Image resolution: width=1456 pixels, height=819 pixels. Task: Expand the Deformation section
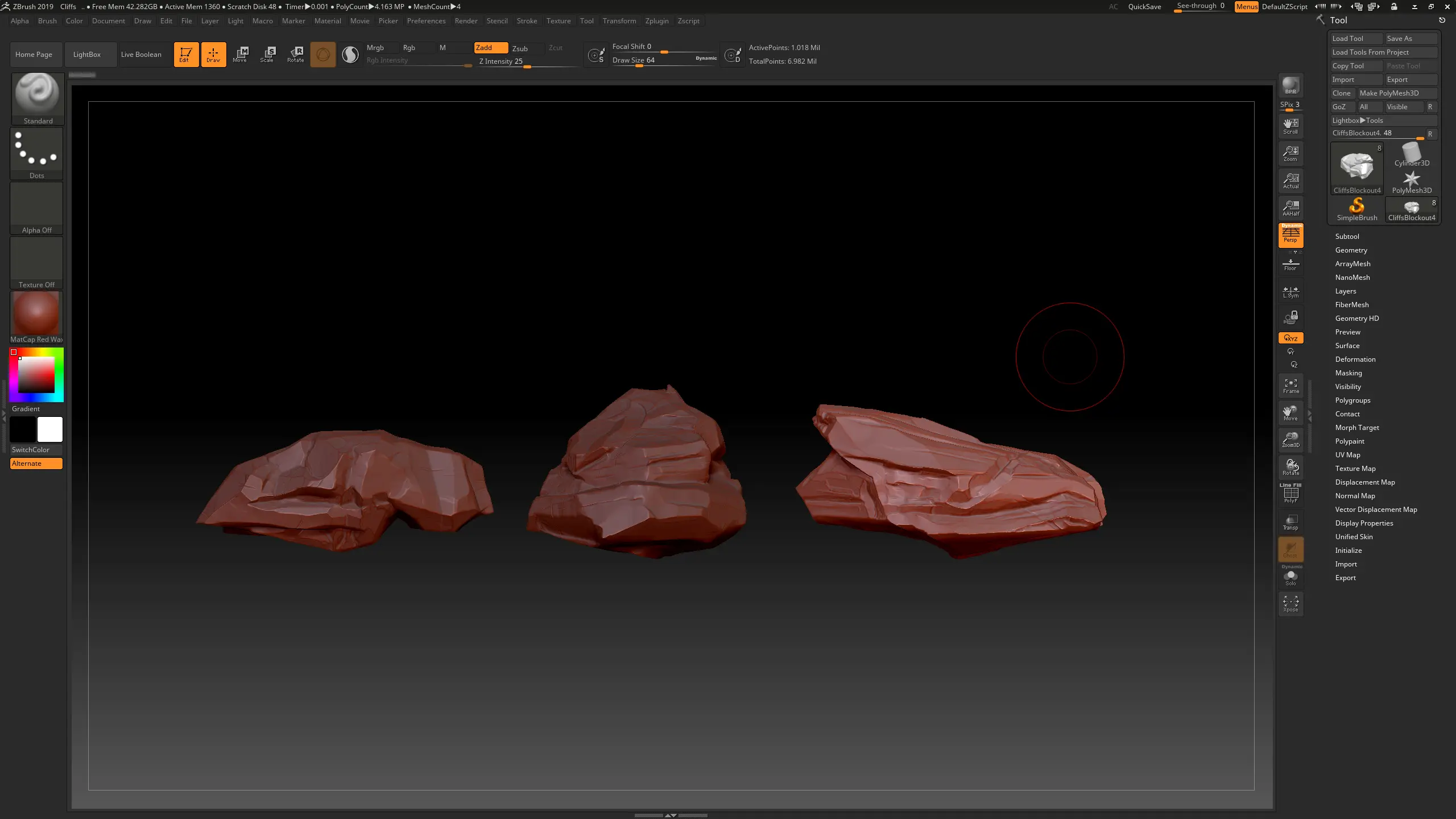1355,359
